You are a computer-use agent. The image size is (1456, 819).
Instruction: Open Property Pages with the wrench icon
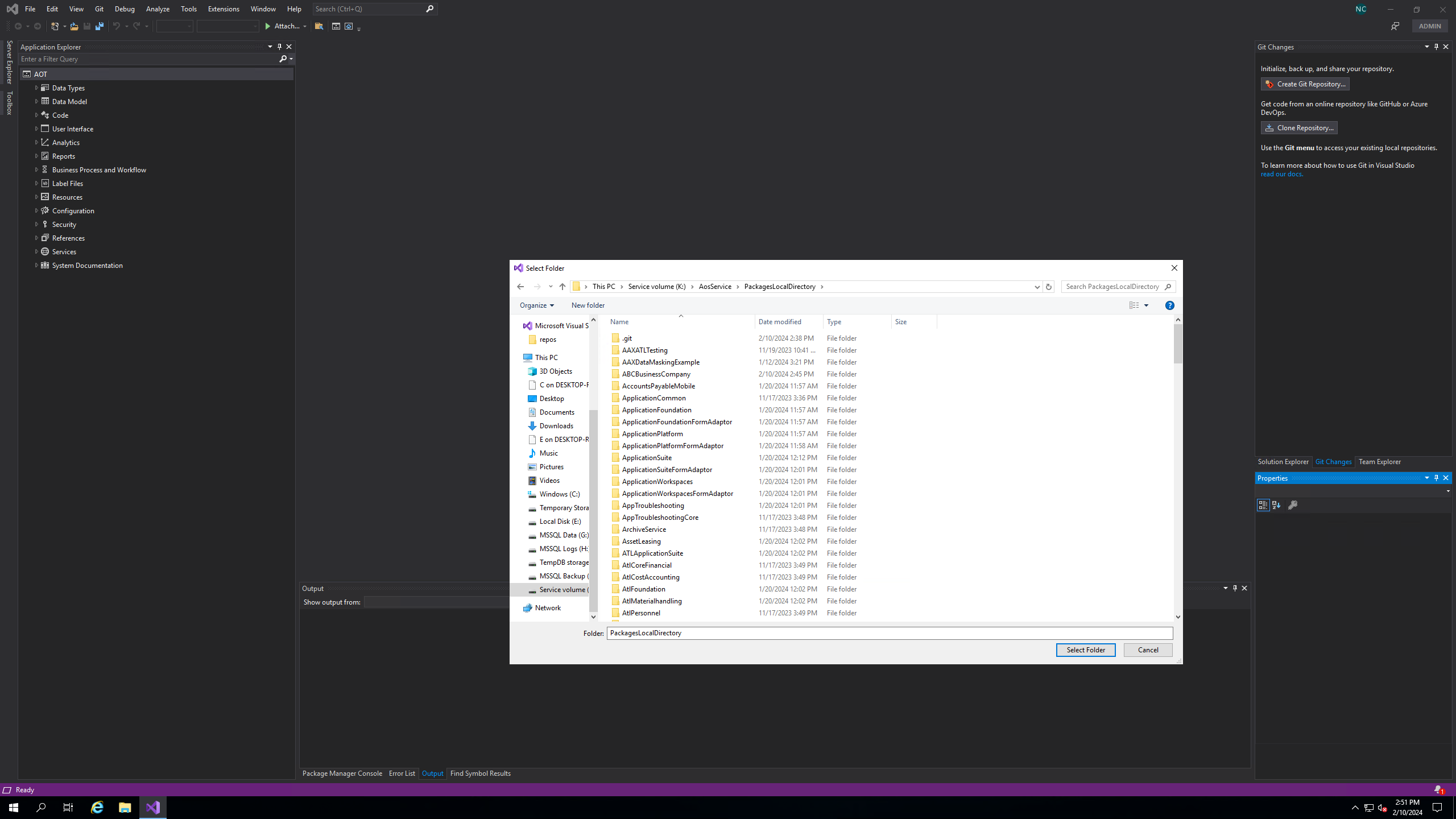pos(1293,505)
